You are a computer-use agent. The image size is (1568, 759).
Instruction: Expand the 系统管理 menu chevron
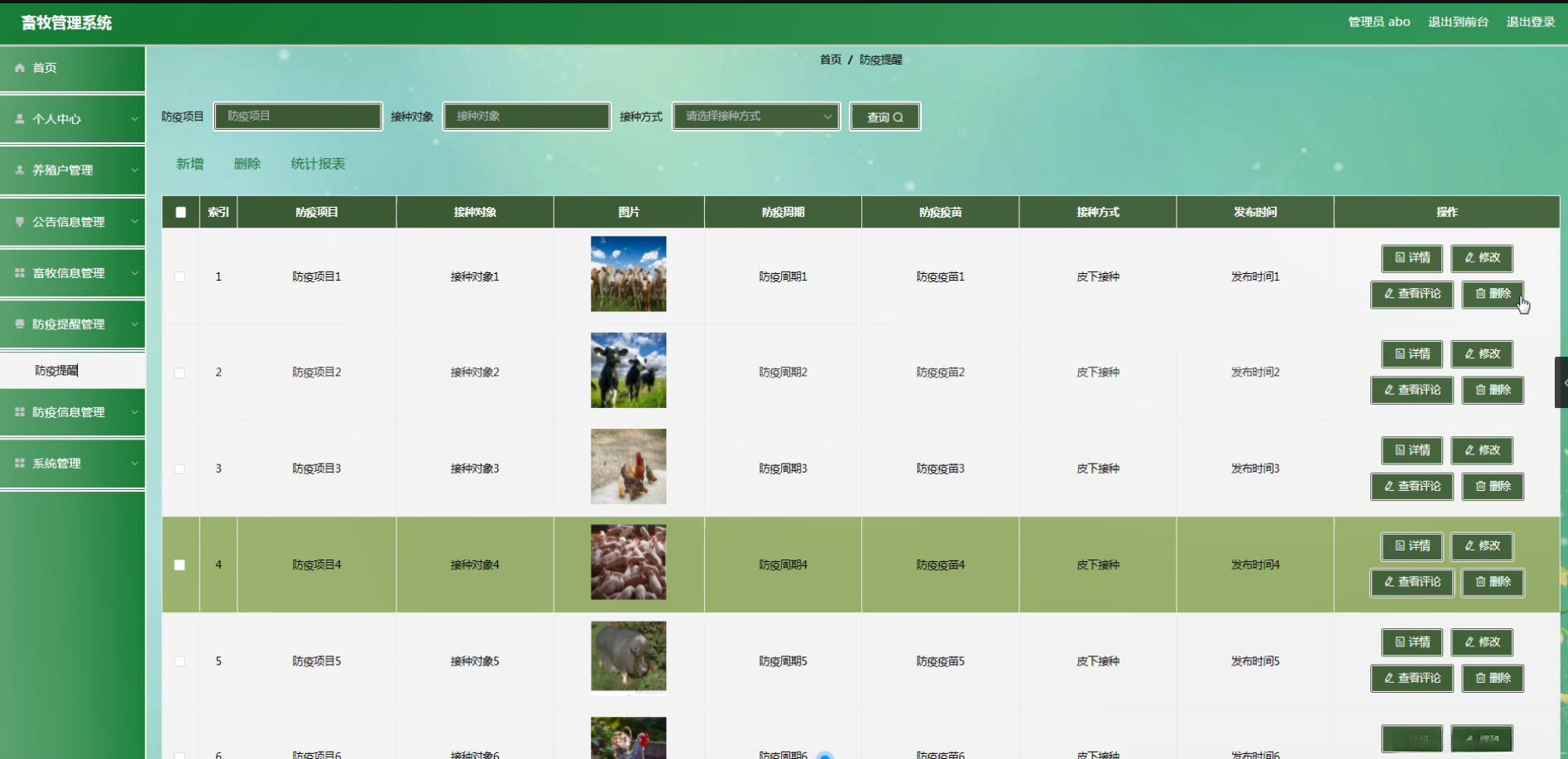click(134, 464)
